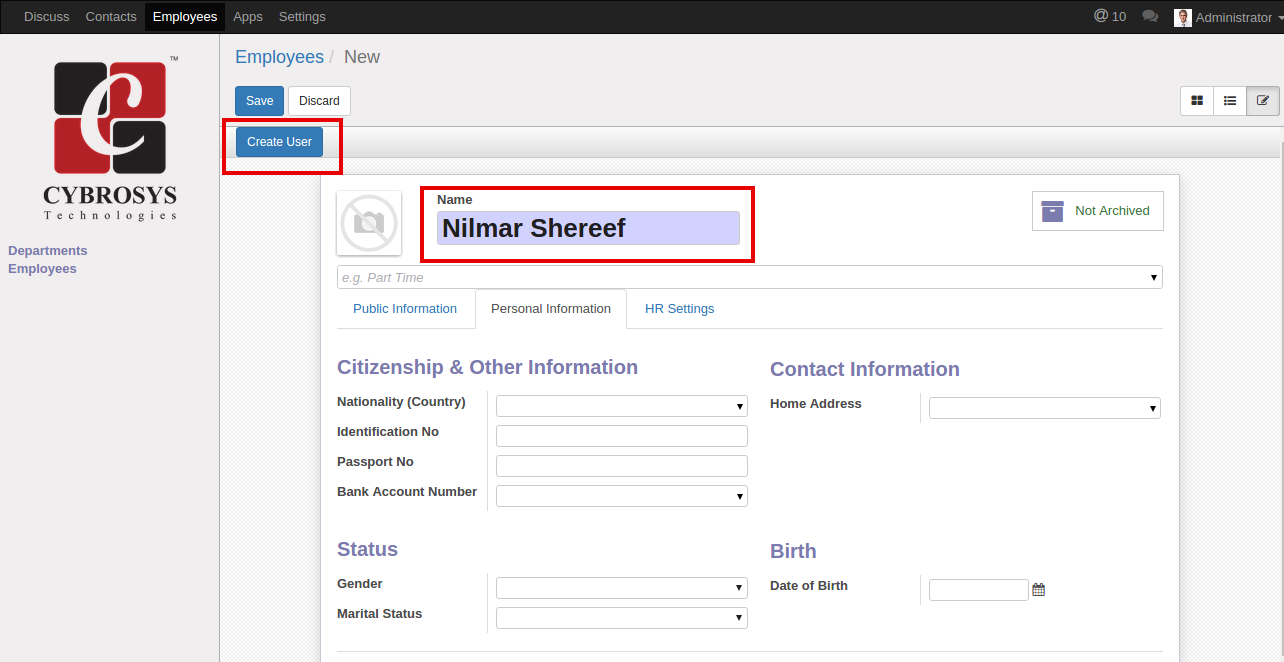This screenshot has width=1284, height=662.
Task: Switch to list view icon
Action: click(x=1230, y=101)
